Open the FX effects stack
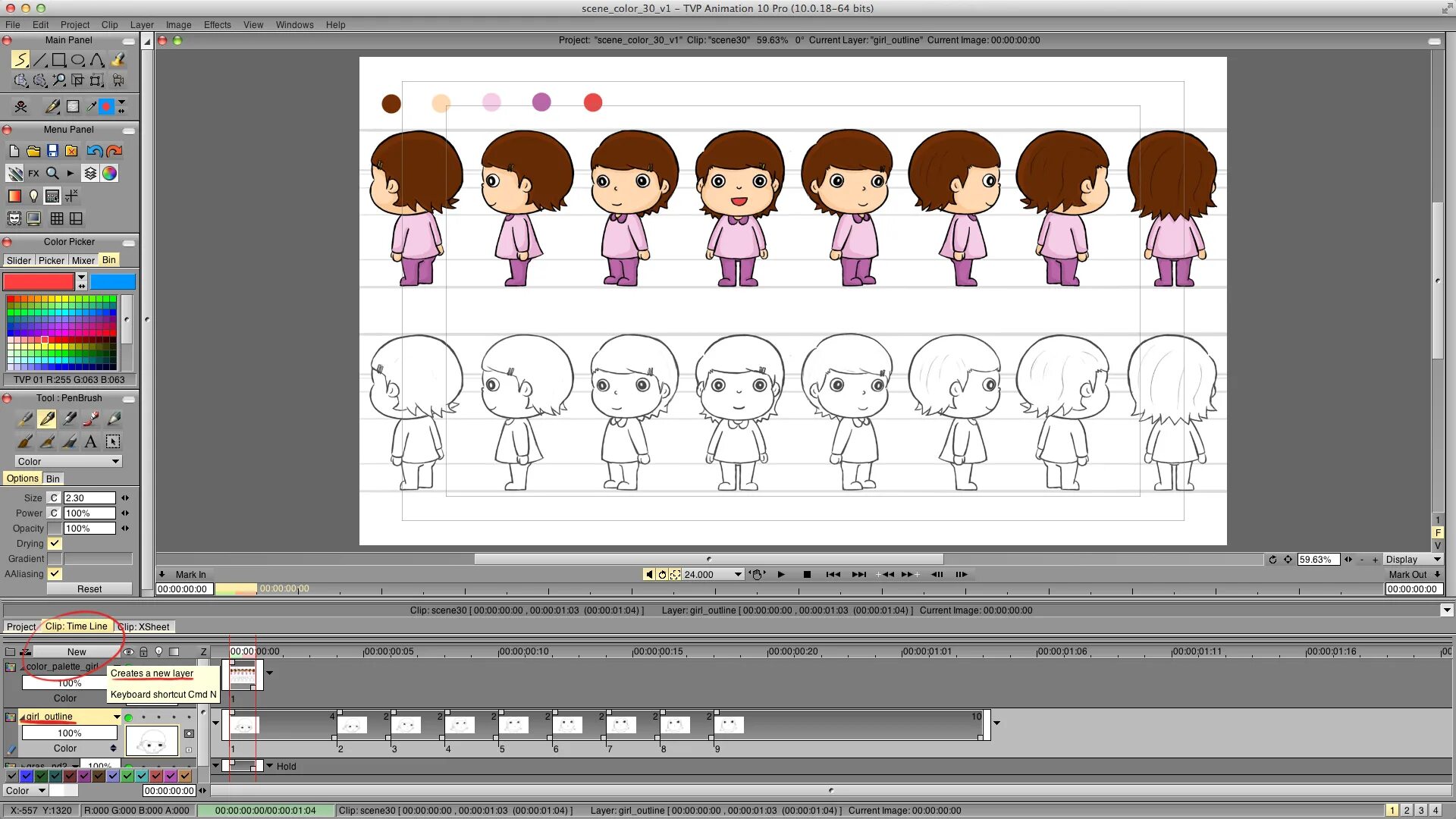Viewport: 1456px width, 819px height. tap(33, 174)
